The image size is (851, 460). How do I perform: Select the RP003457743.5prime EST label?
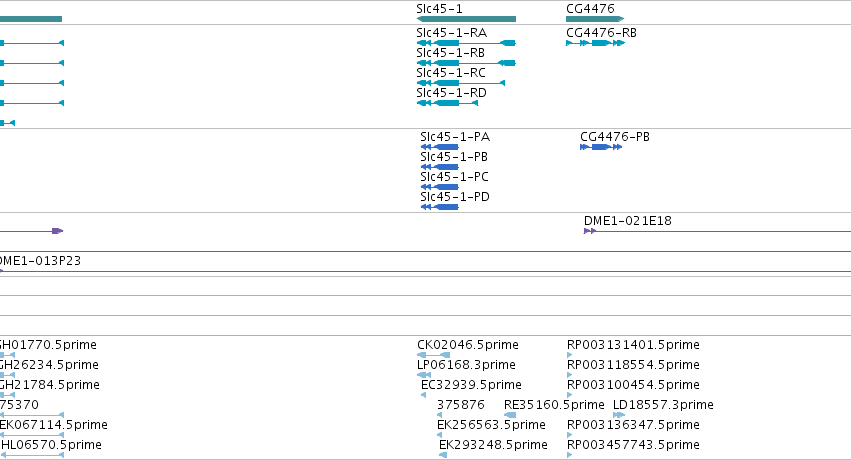click(633, 445)
